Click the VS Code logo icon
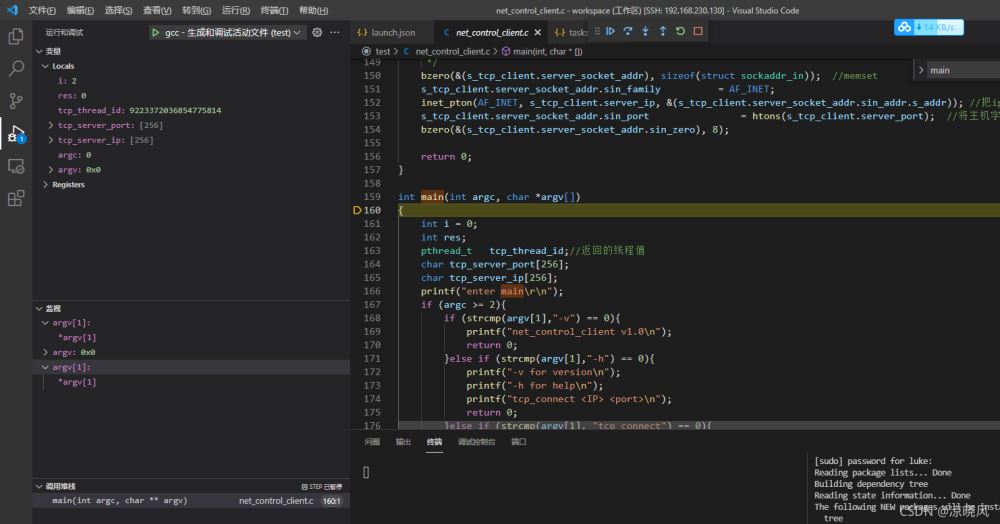Image resolution: width=1000 pixels, height=524 pixels. coord(12,10)
